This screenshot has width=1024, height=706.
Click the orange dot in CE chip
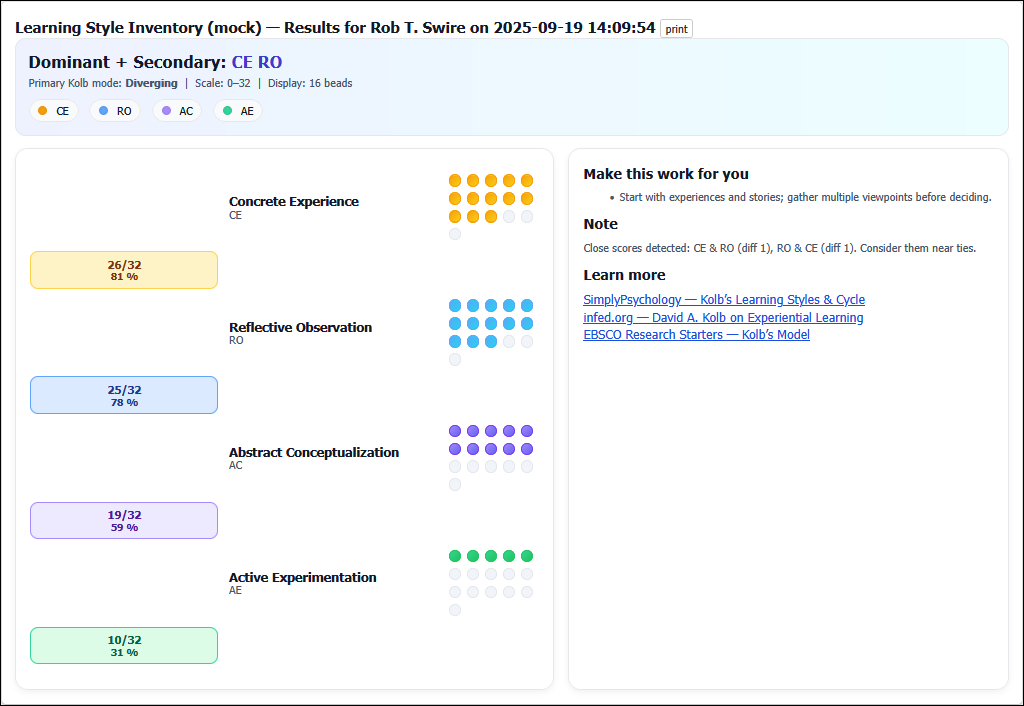(42, 111)
